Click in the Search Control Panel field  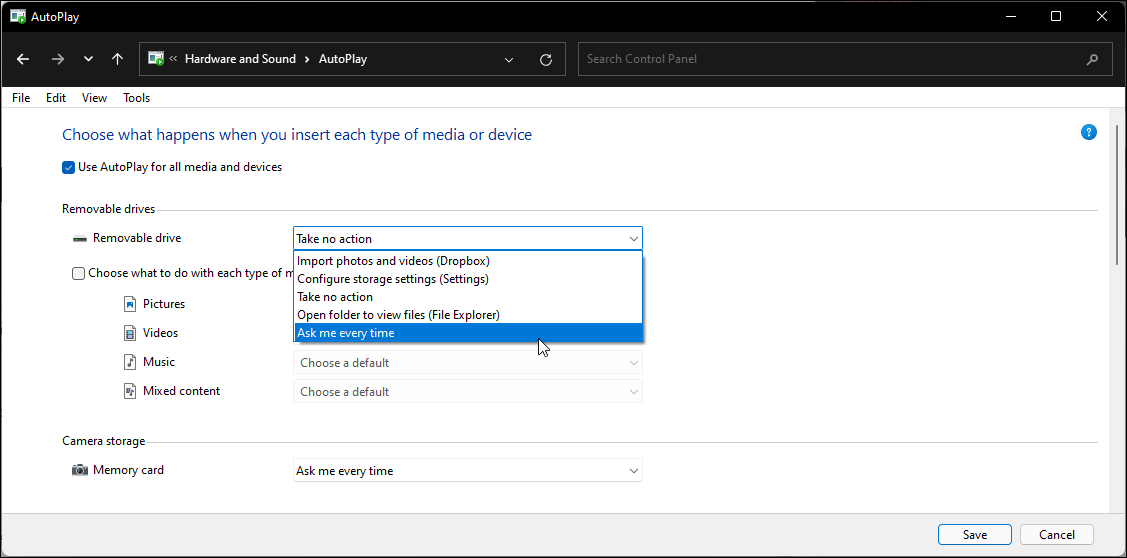tap(830, 59)
